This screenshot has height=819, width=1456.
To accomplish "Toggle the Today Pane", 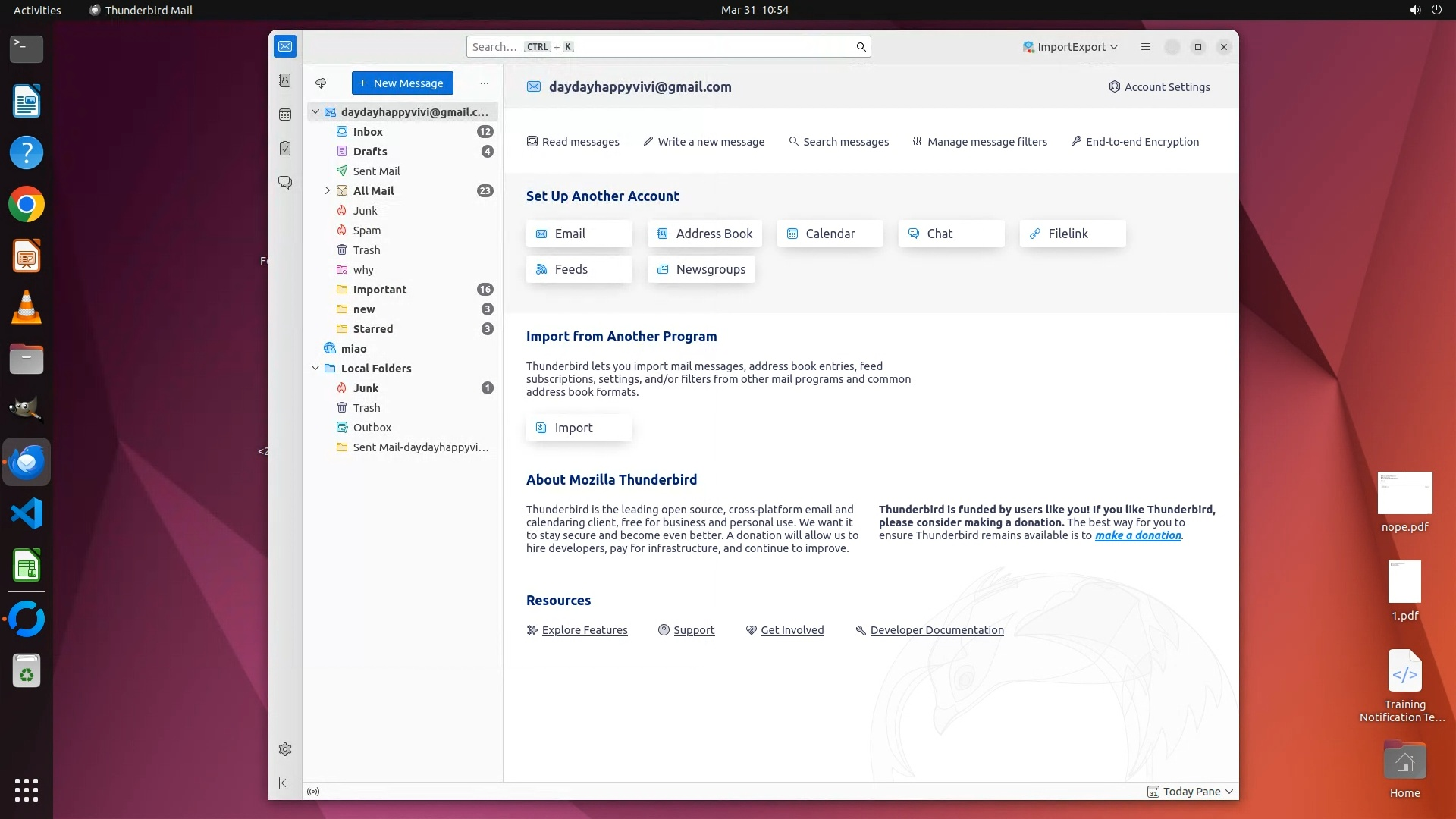I will pyautogui.click(x=1191, y=792).
